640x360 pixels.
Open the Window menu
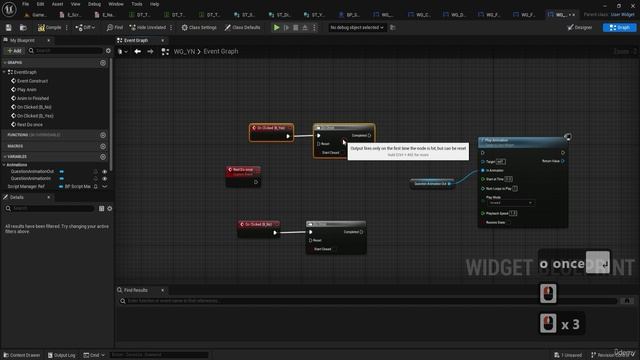pos(116,4)
